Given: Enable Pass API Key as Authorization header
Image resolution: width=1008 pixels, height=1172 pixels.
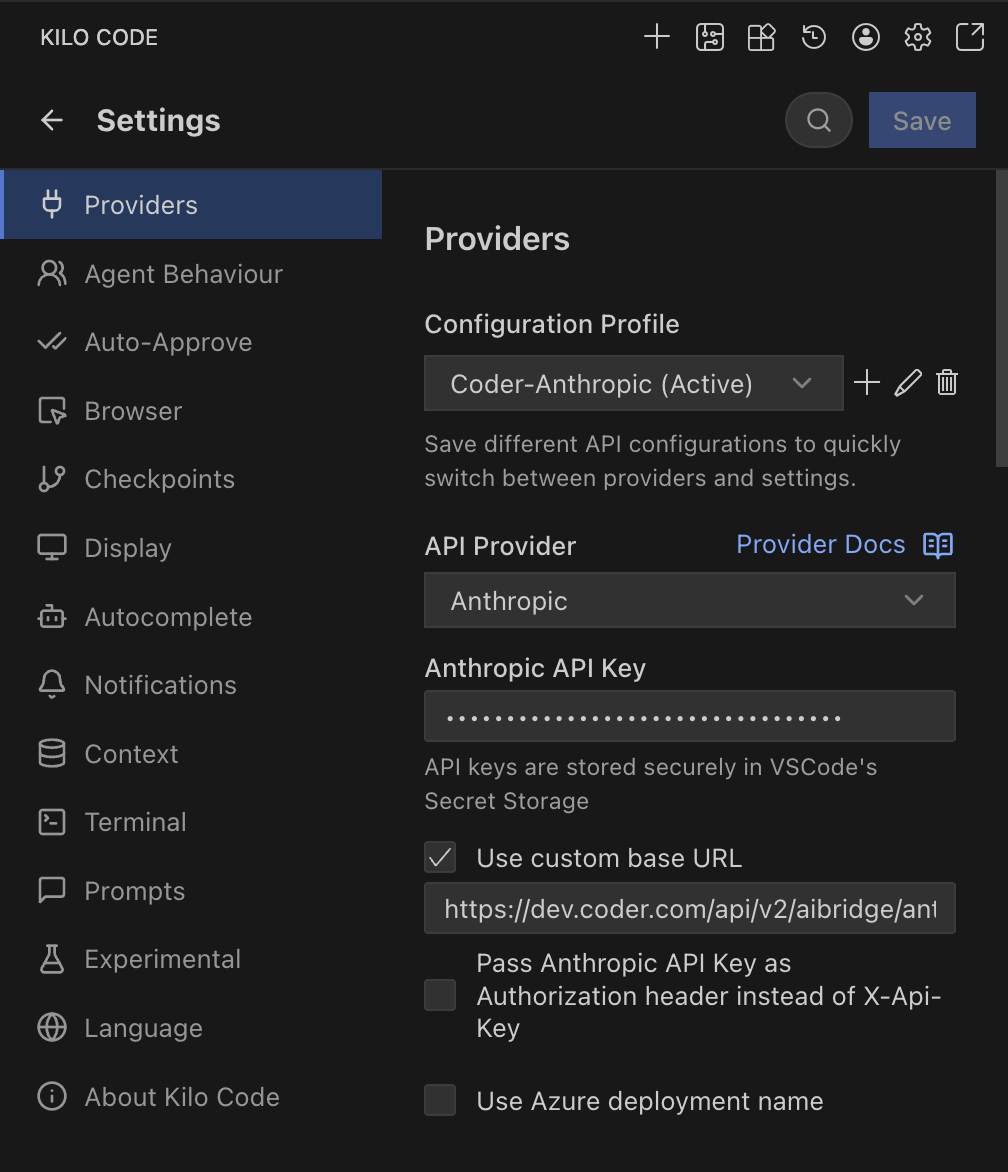Looking at the screenshot, I should click(x=440, y=995).
